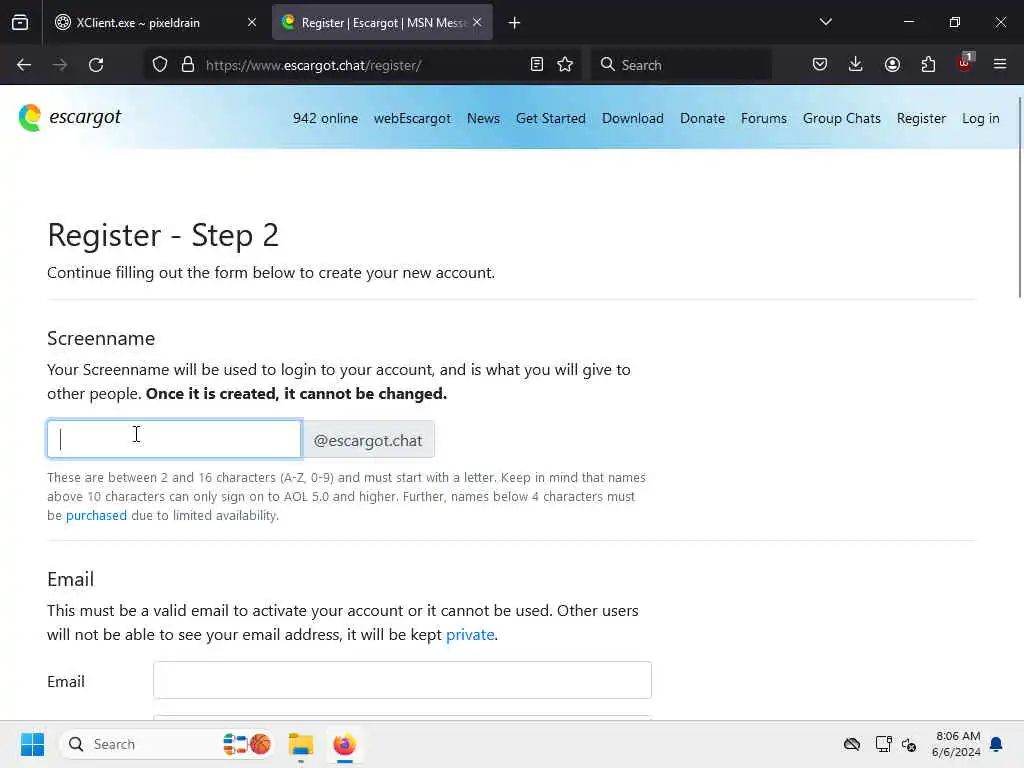Image resolution: width=1024 pixels, height=768 pixels.
Task: Open a new browser tab
Action: (x=515, y=23)
